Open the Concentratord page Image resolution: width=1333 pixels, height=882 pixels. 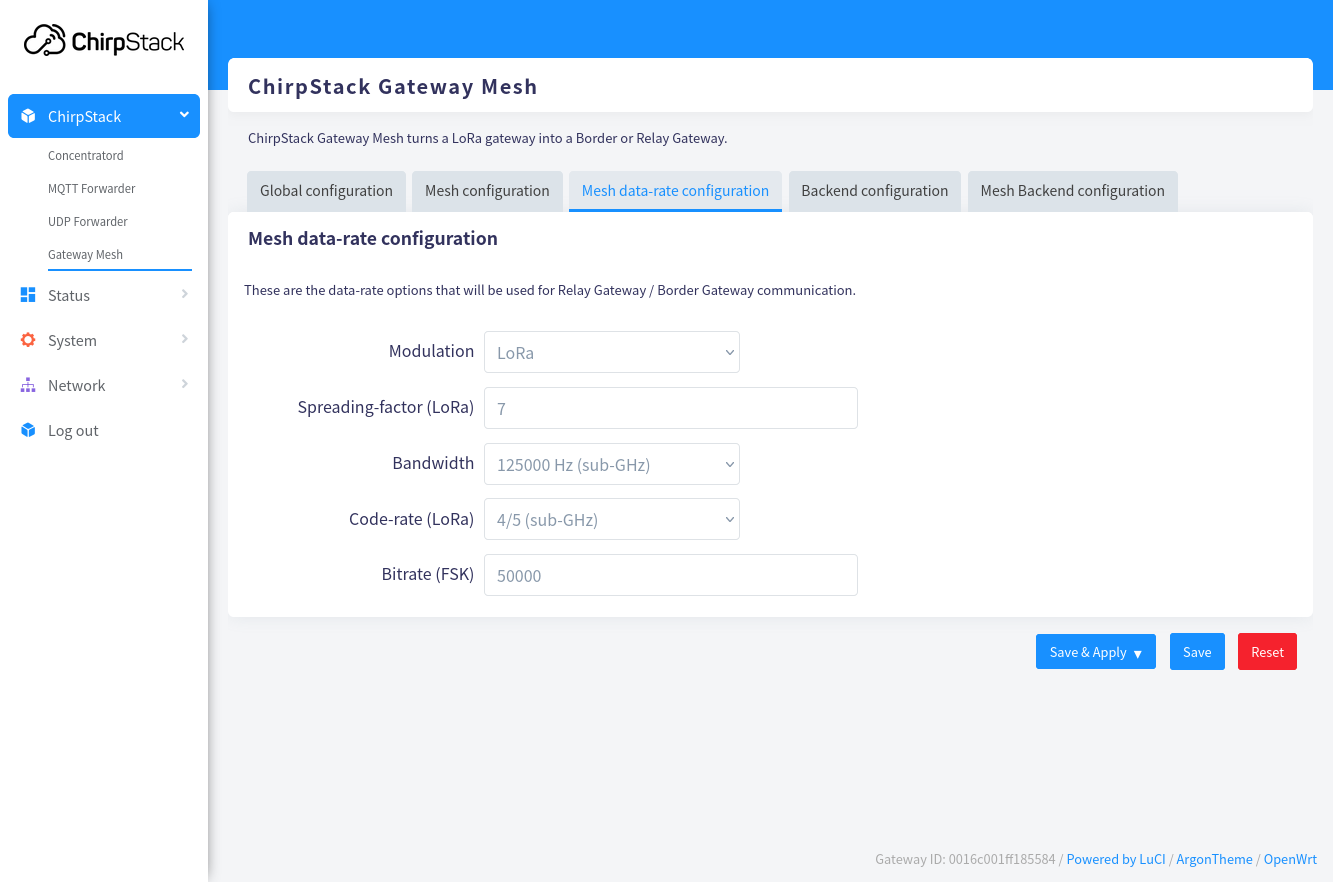coord(86,155)
